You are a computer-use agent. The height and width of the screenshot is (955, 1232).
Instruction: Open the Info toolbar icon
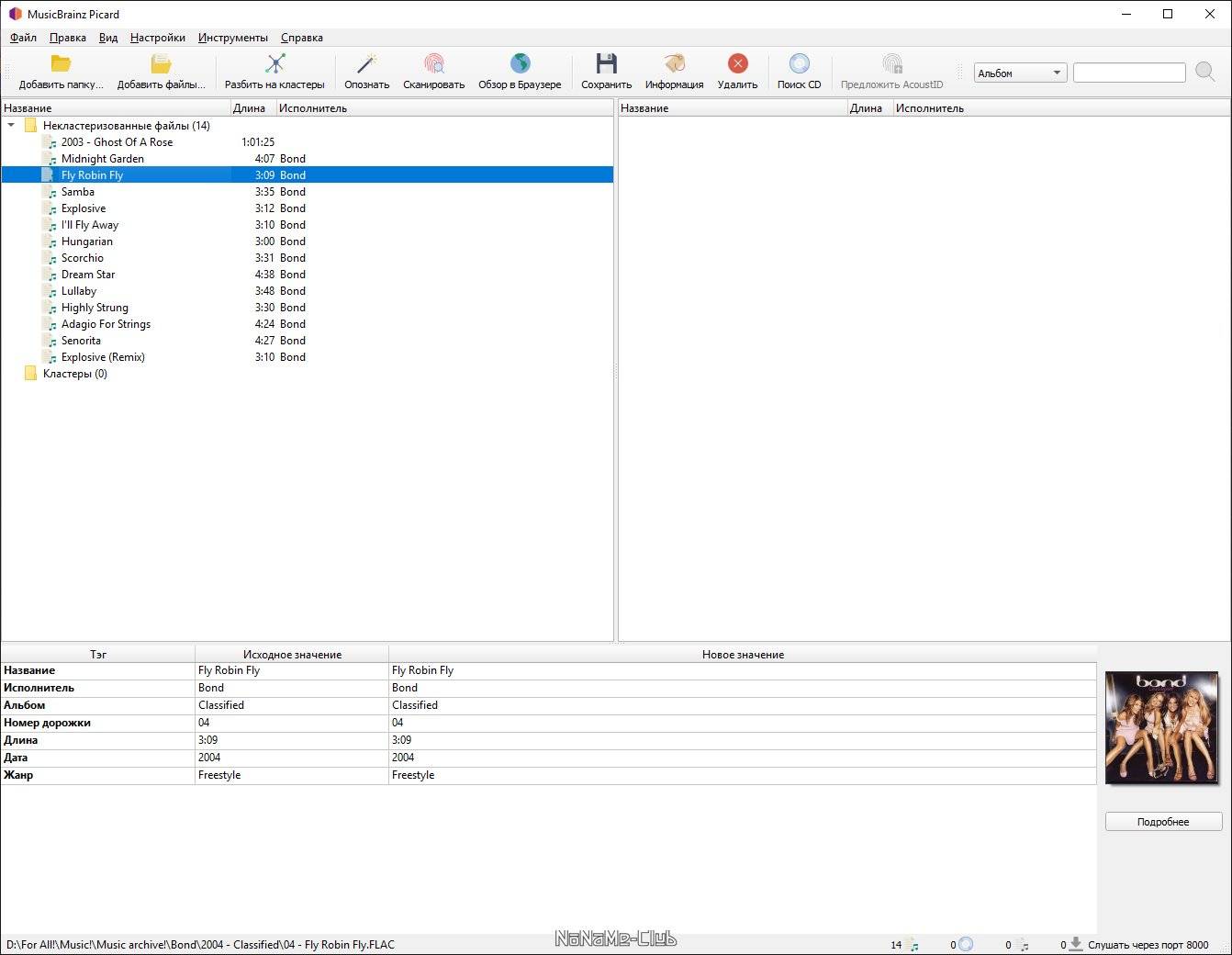pyautogui.click(x=674, y=63)
